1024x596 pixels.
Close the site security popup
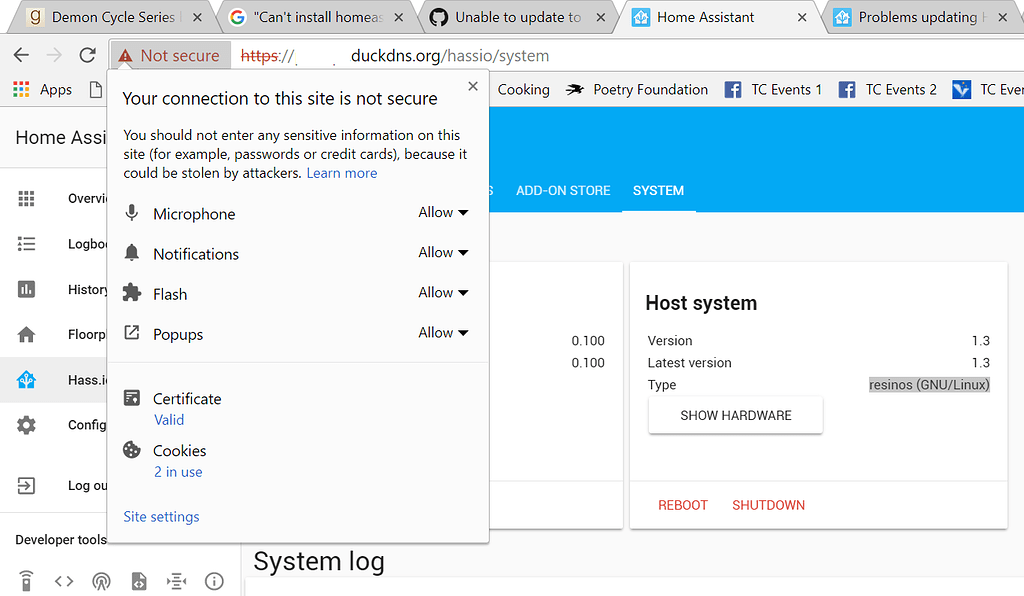473,87
